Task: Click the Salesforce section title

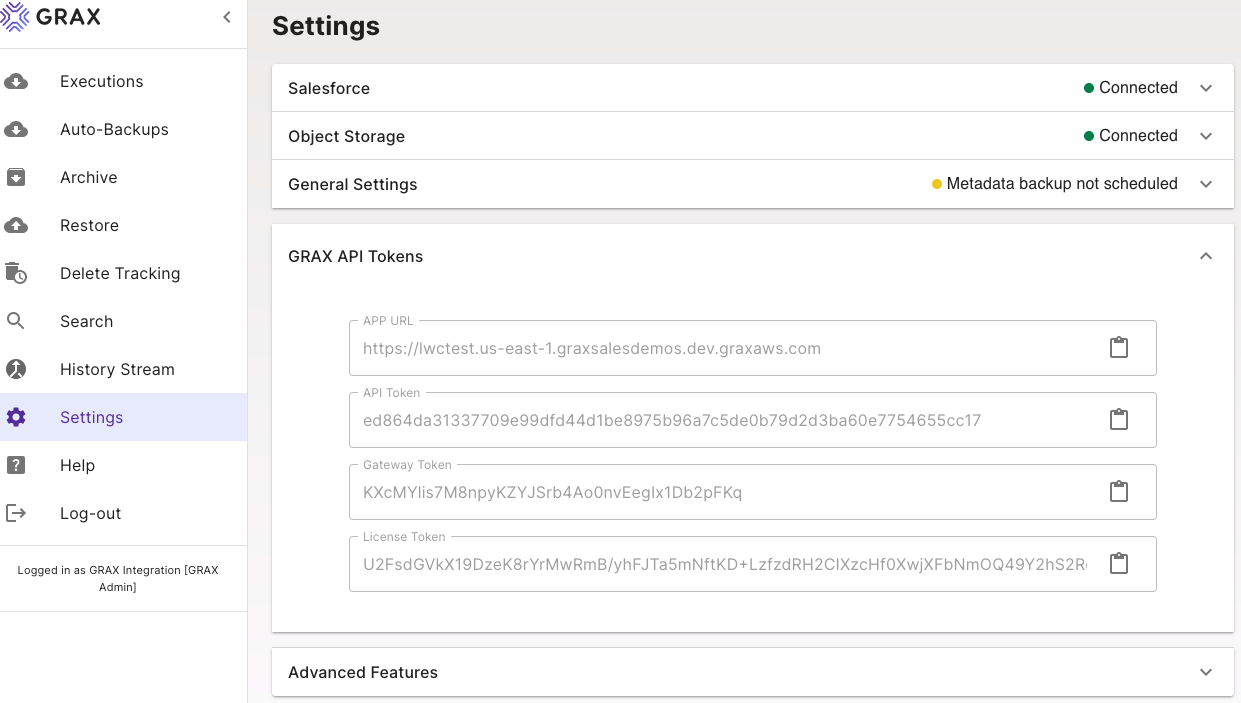Action: point(329,88)
